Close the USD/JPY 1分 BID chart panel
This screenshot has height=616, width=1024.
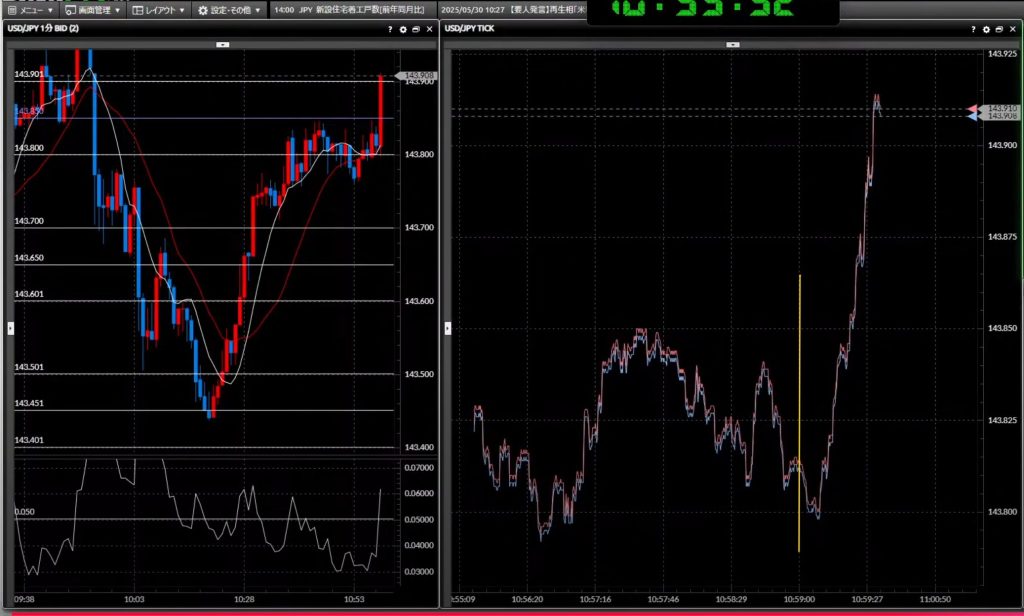[x=429, y=29]
